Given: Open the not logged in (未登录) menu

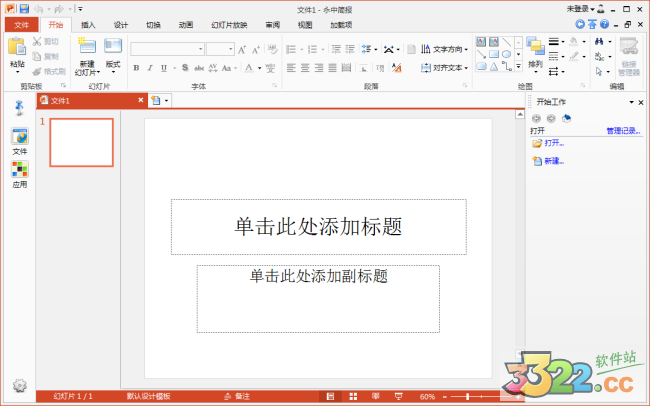Looking at the screenshot, I should [x=581, y=9].
